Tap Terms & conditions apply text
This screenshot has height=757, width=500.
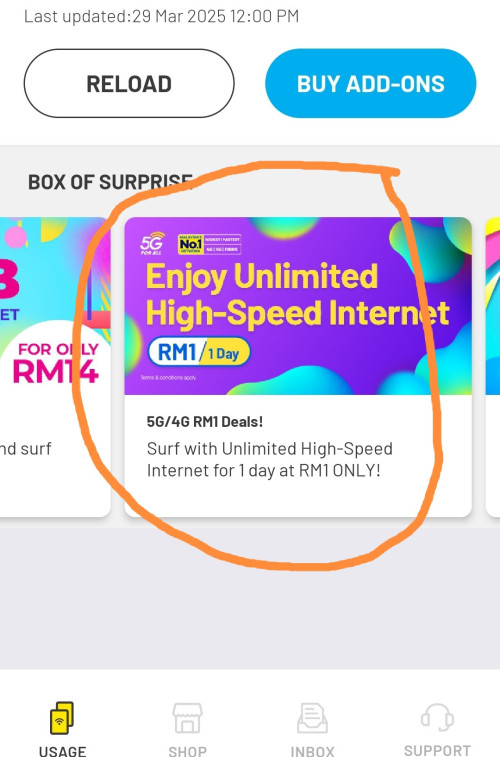[168, 378]
